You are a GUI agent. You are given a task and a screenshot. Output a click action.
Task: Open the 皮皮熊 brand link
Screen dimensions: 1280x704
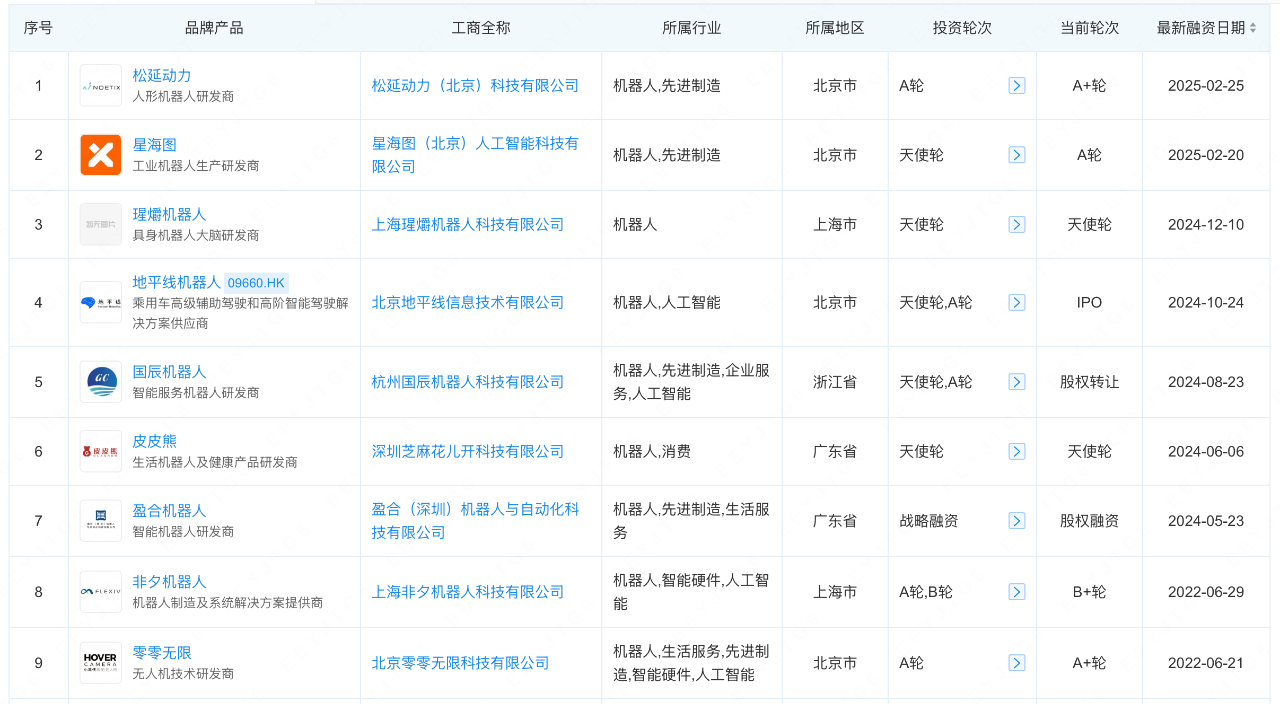155,441
